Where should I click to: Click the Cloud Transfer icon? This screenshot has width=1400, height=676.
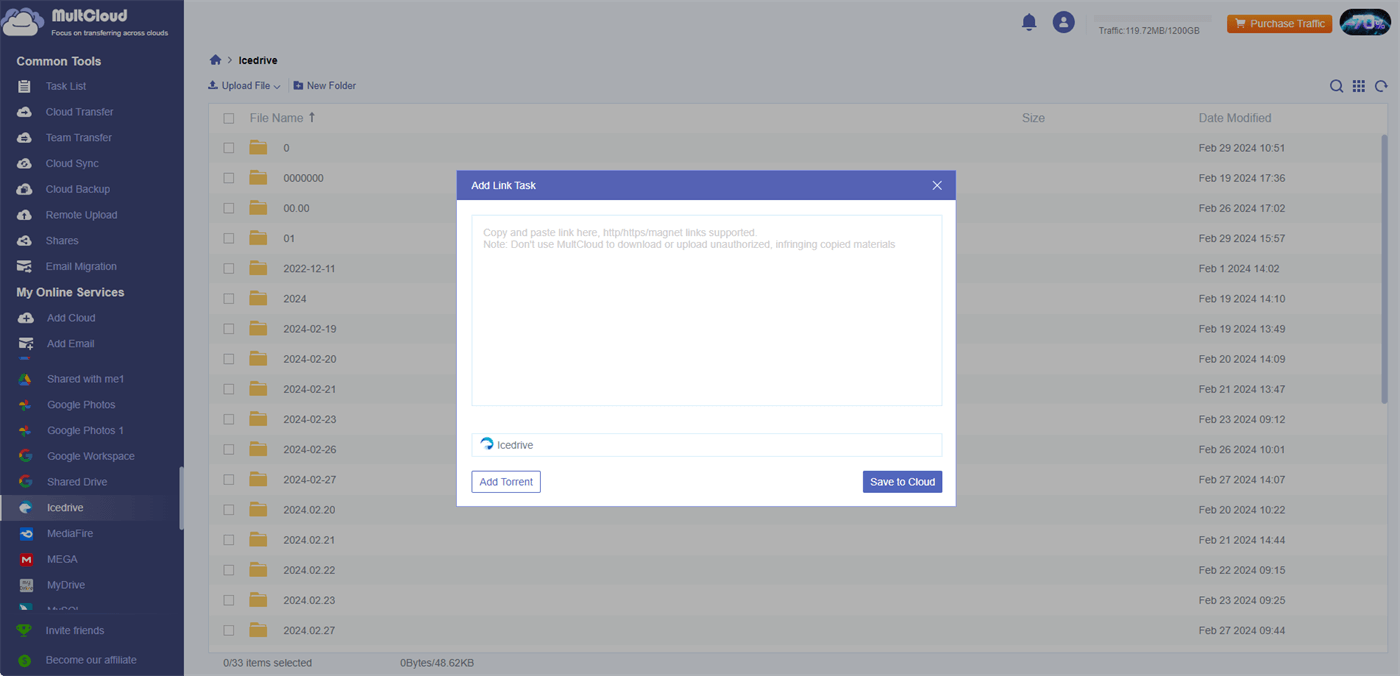click(25, 112)
